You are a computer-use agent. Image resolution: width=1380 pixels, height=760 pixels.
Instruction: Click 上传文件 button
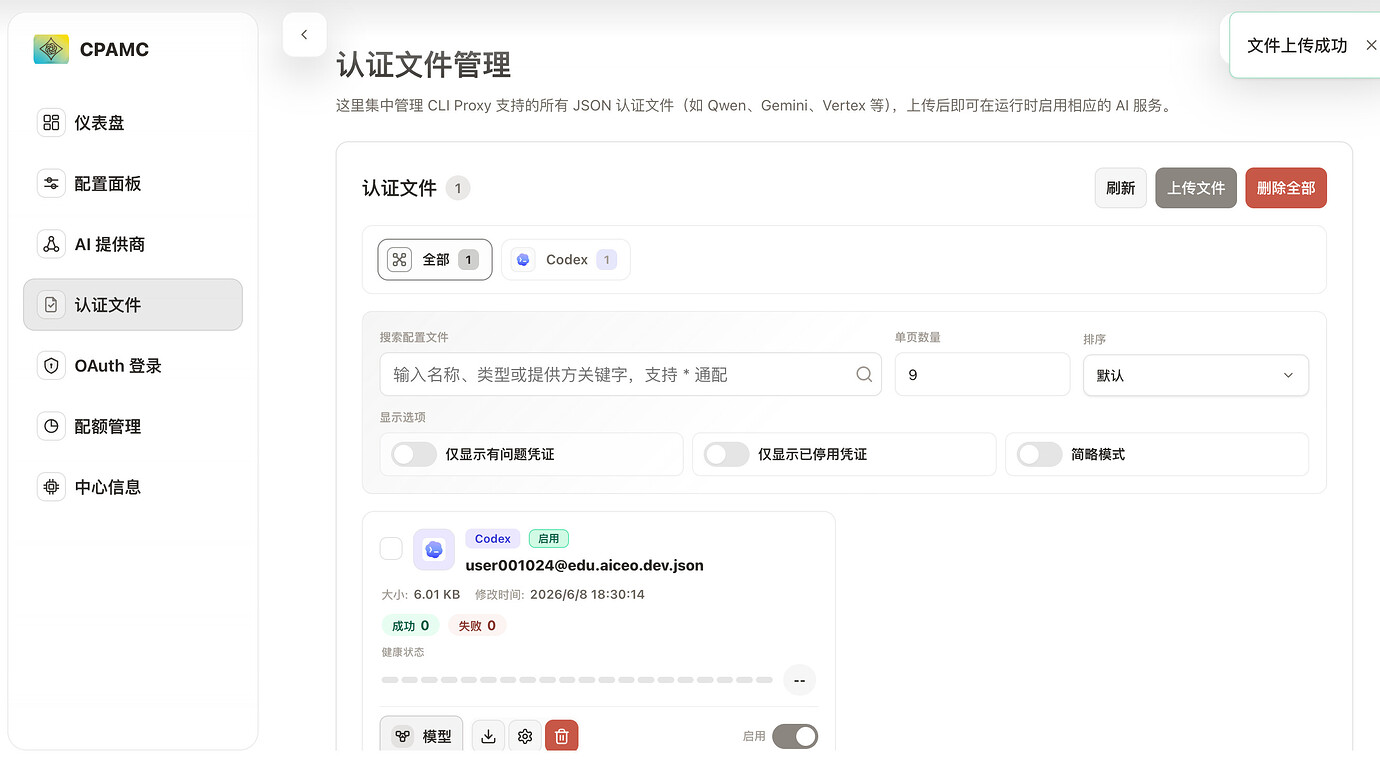1196,188
